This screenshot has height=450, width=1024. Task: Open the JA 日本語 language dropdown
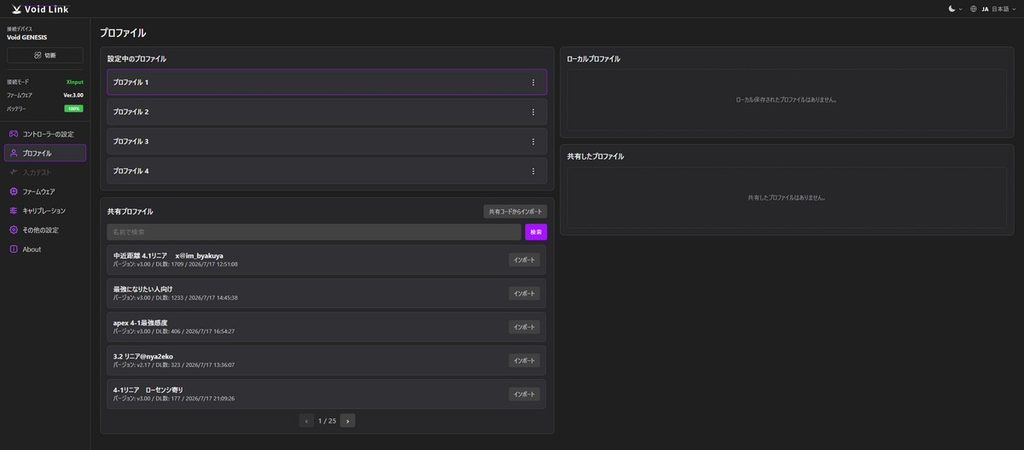[993, 9]
